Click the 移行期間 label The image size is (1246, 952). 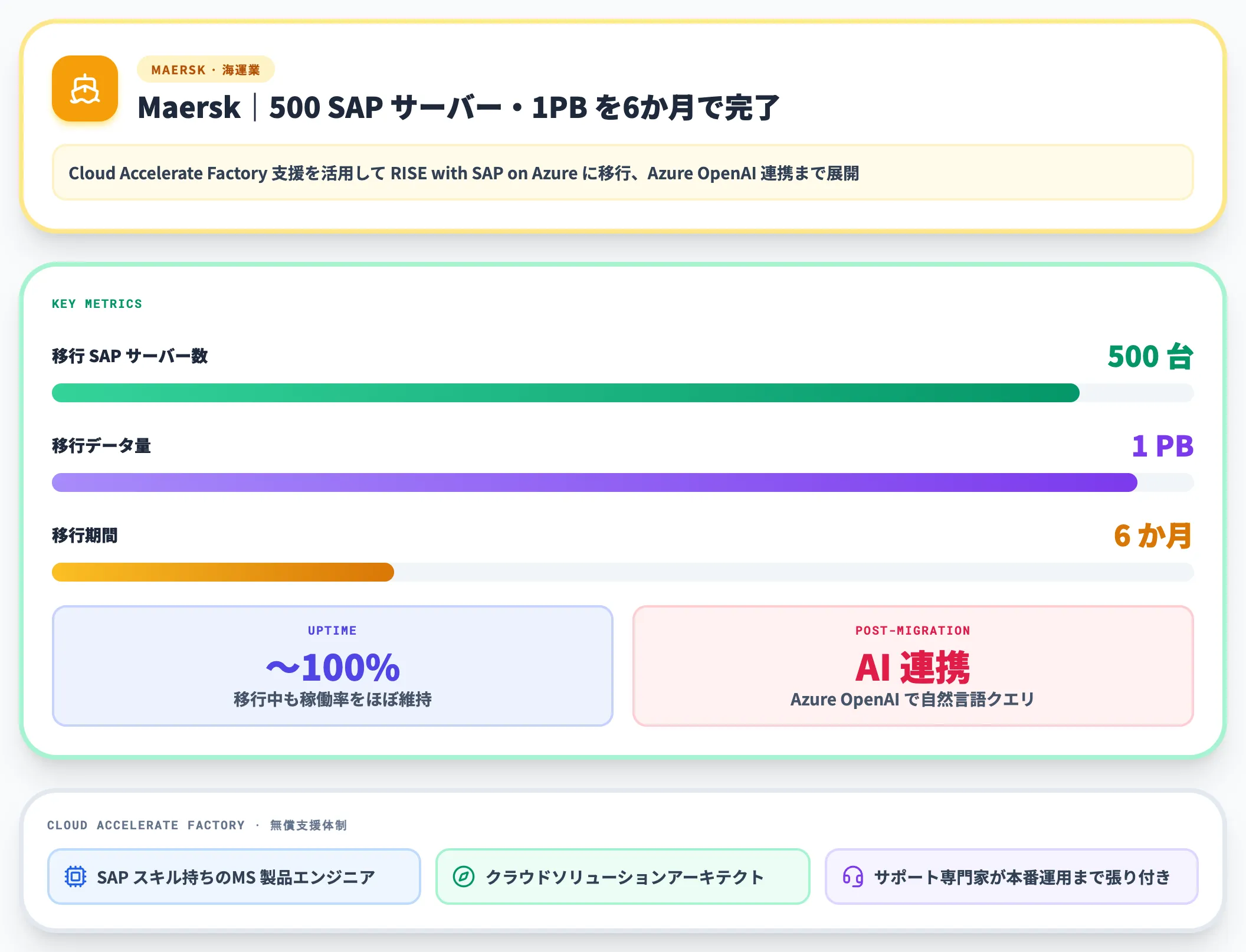(85, 536)
